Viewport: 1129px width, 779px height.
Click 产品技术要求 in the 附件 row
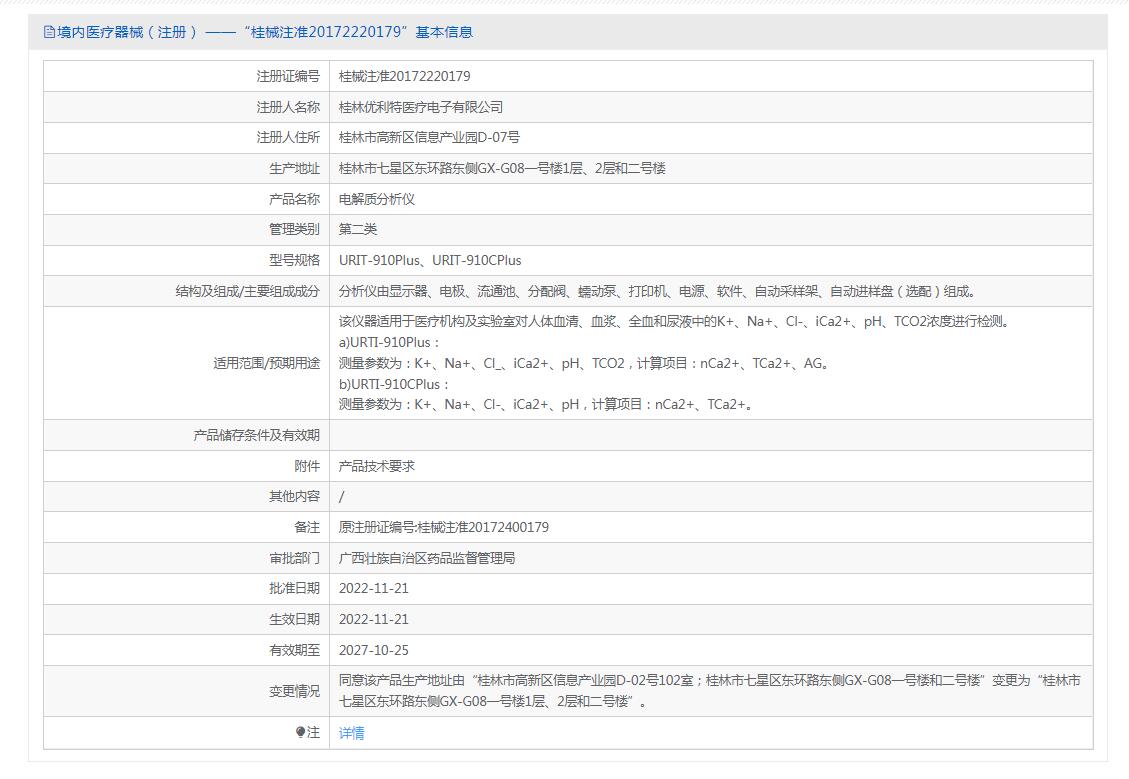coord(376,466)
